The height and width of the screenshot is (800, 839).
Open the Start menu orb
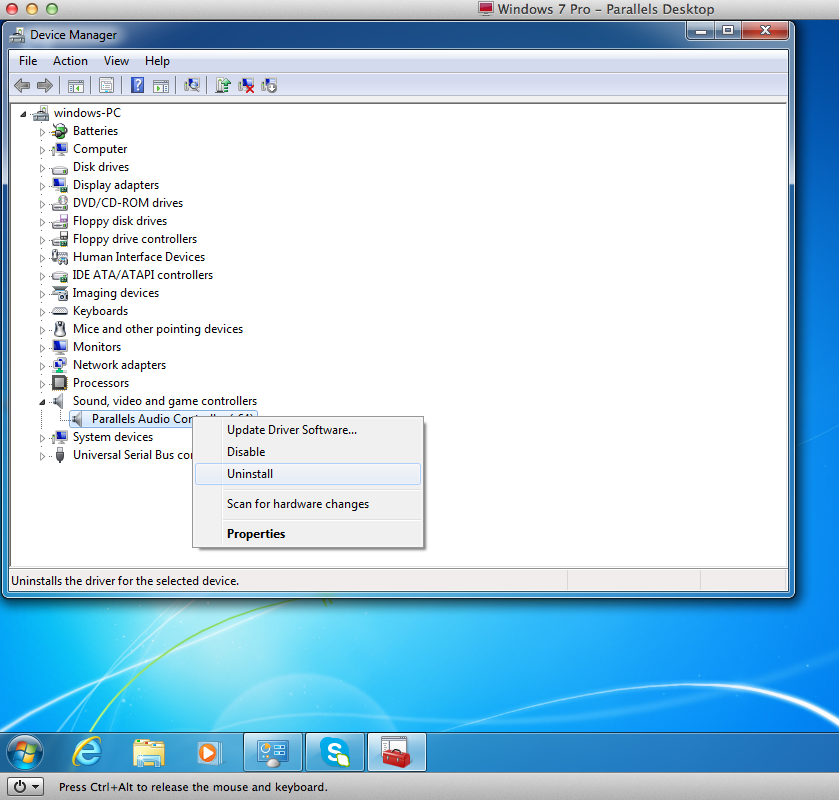(x=25, y=752)
